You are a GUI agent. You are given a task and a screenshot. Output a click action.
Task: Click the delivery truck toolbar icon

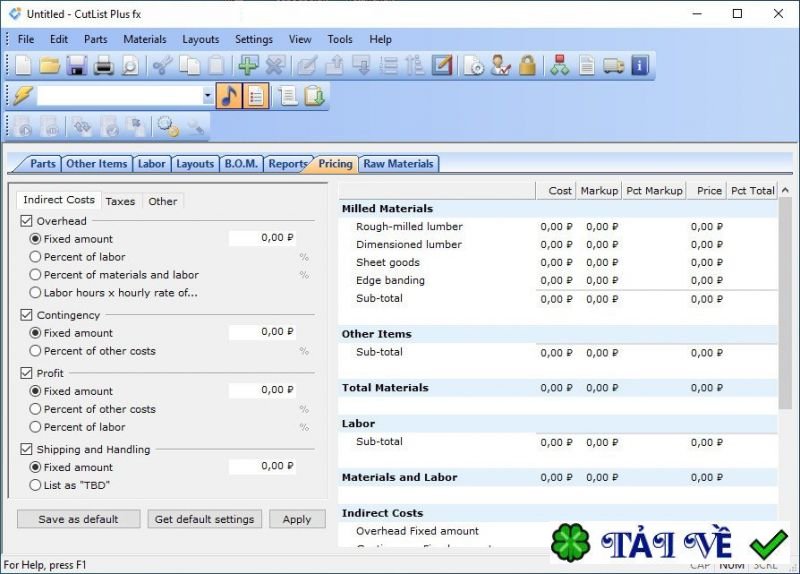[x=613, y=66]
